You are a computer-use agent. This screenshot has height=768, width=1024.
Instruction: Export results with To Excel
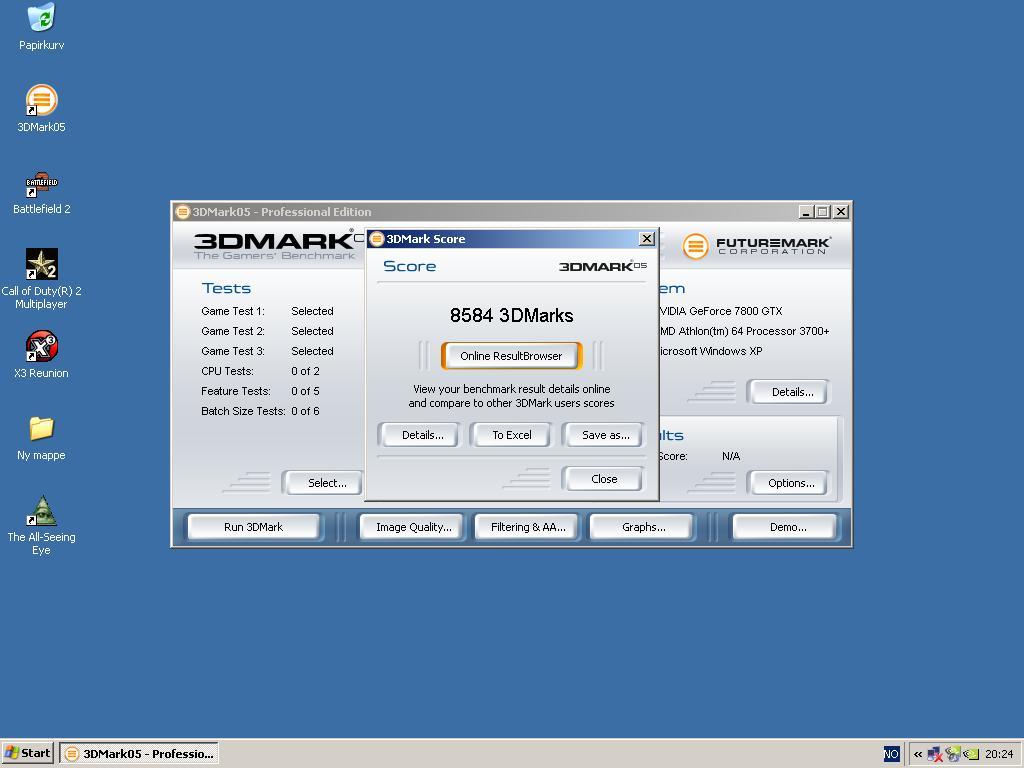[511, 435]
